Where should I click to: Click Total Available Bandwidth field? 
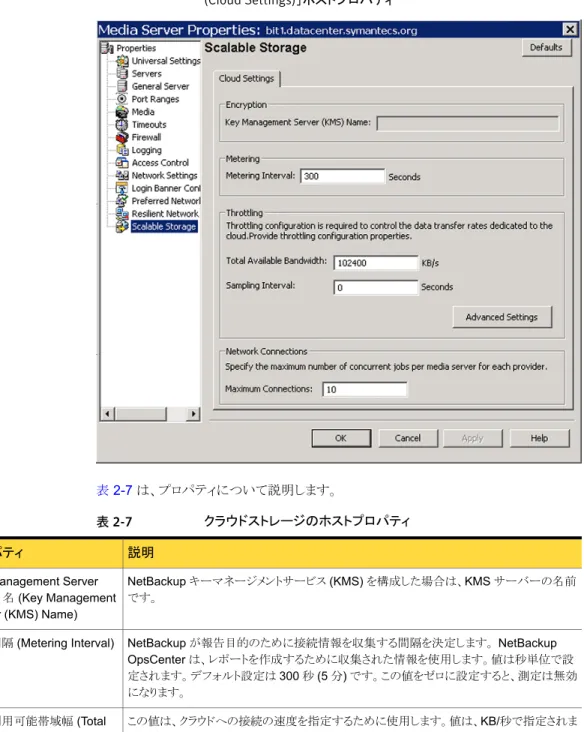375,263
